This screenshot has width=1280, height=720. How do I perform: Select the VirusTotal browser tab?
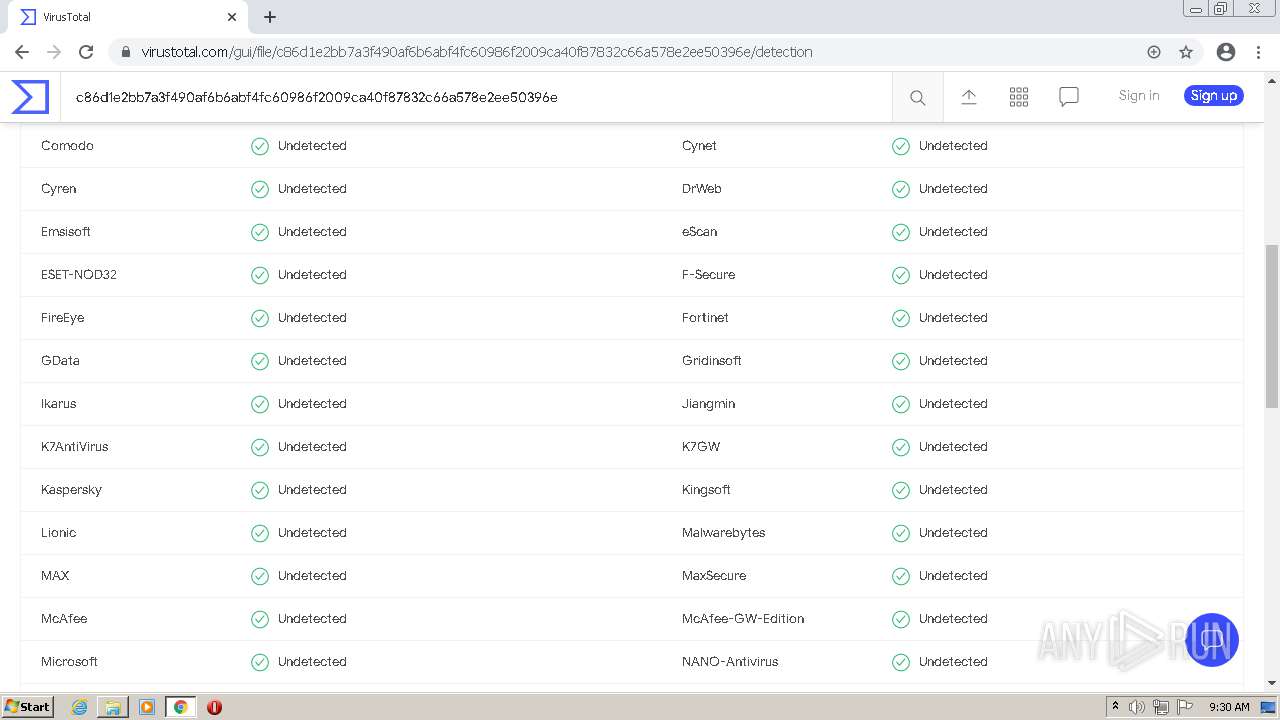click(x=127, y=17)
